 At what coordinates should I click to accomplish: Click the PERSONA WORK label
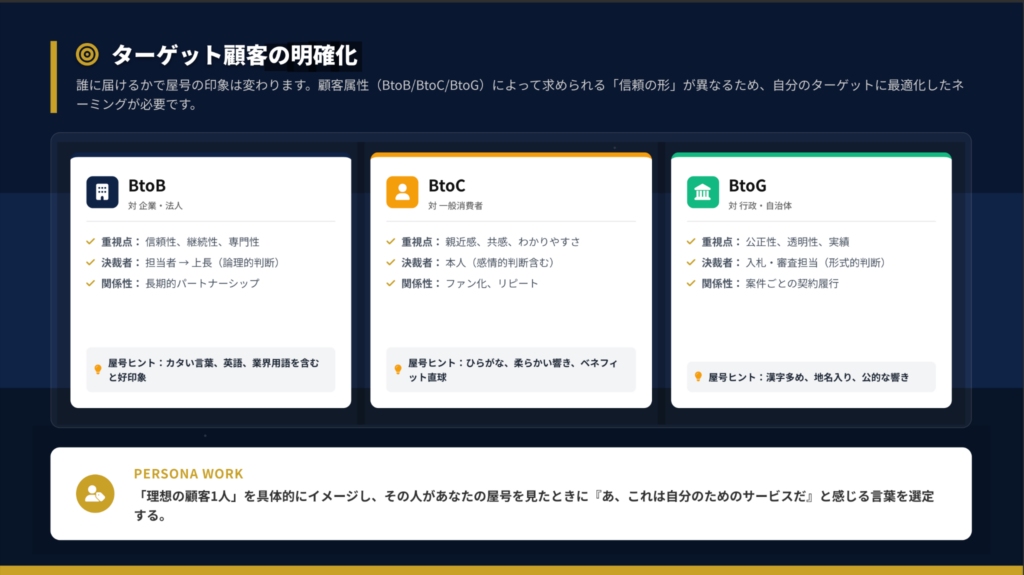(x=188, y=474)
